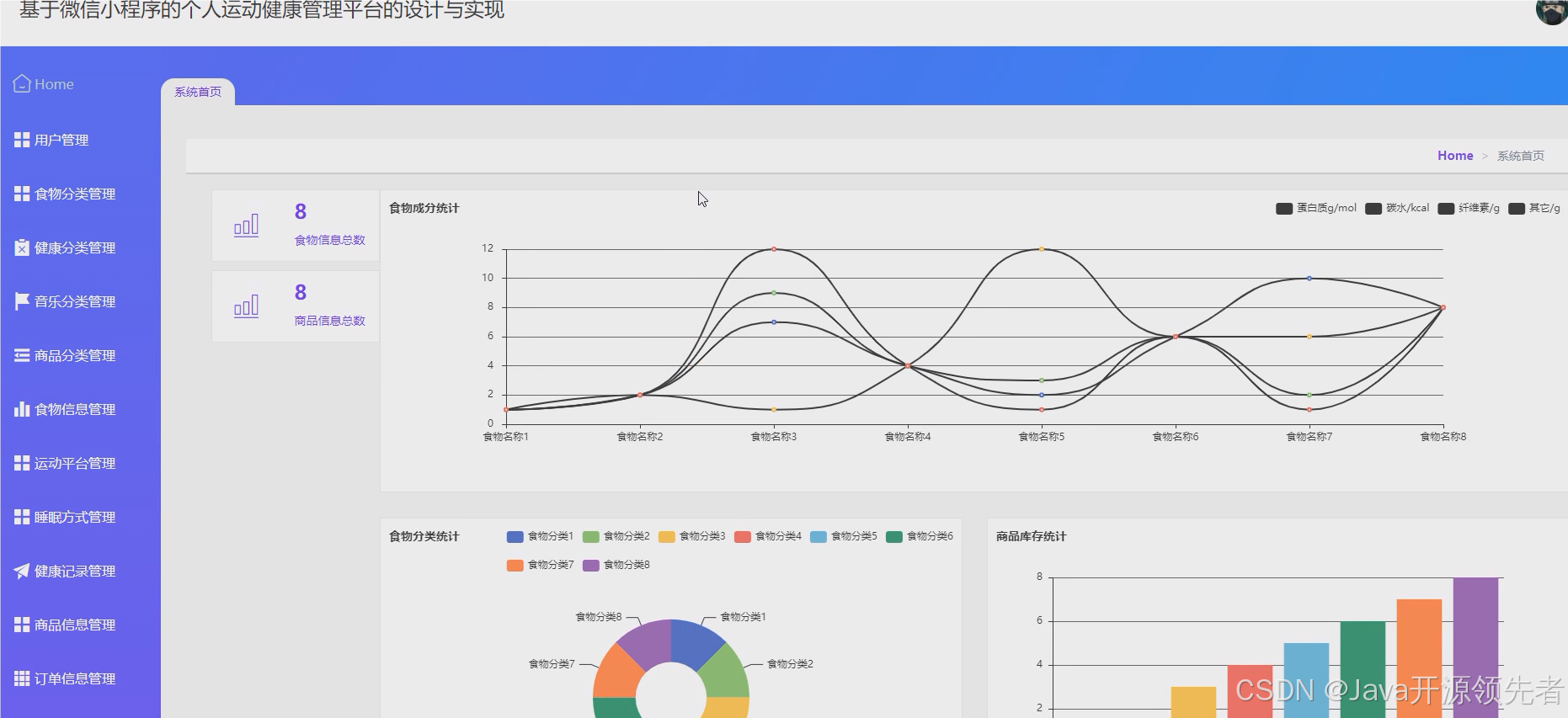
Task: Click the 食物名称7 data point at 10
Action: (x=1309, y=279)
